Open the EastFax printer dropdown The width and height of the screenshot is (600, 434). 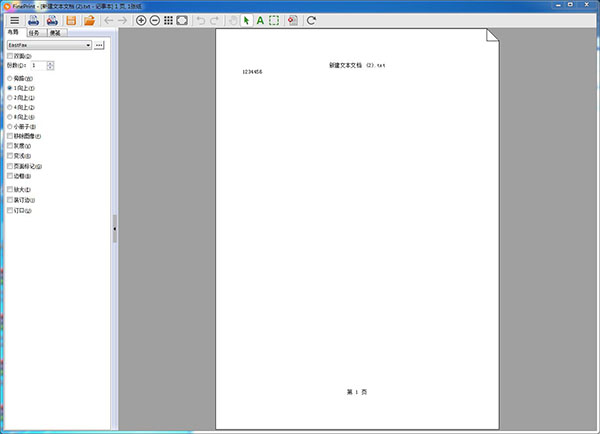click(x=89, y=45)
